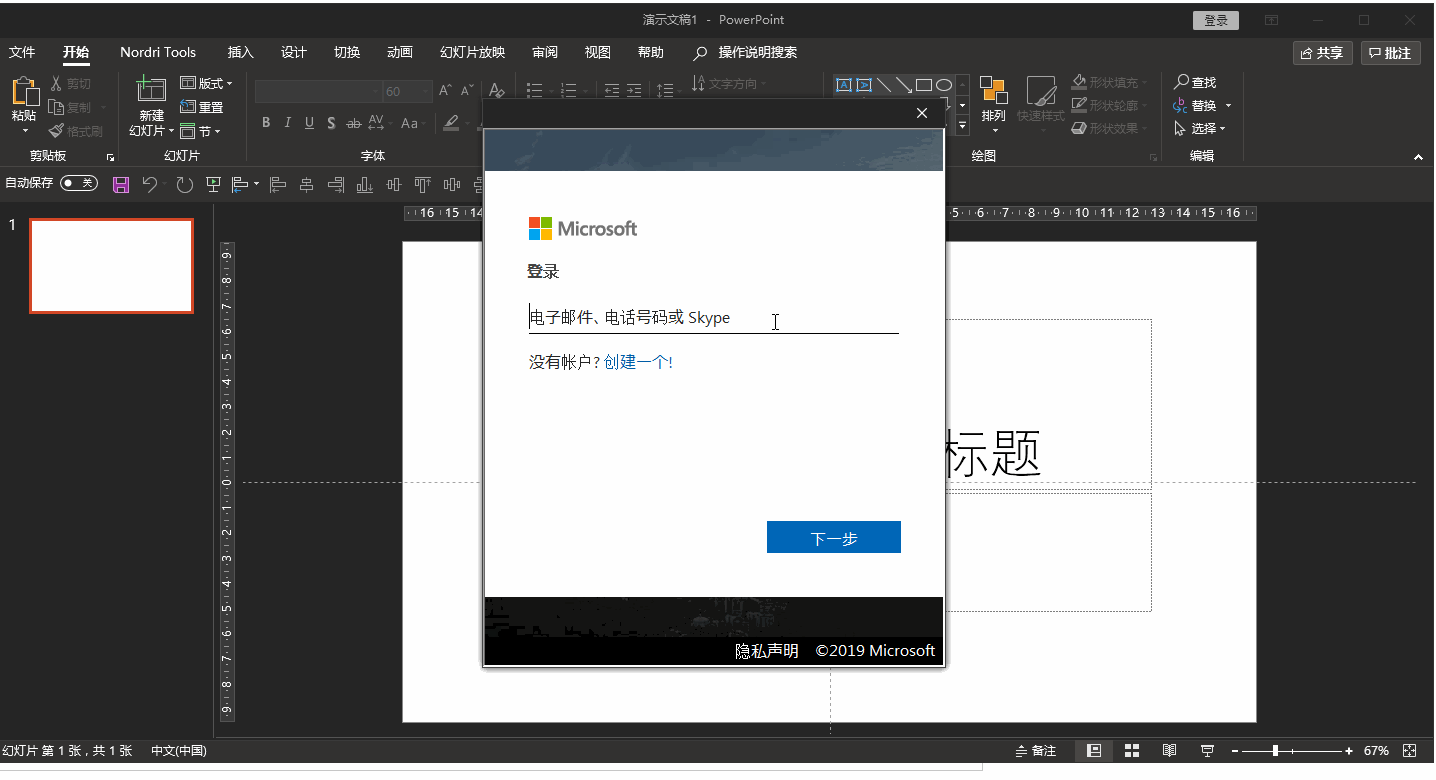Expand the shapes gallery More arrow
The image size is (1436, 780).
[x=963, y=126]
